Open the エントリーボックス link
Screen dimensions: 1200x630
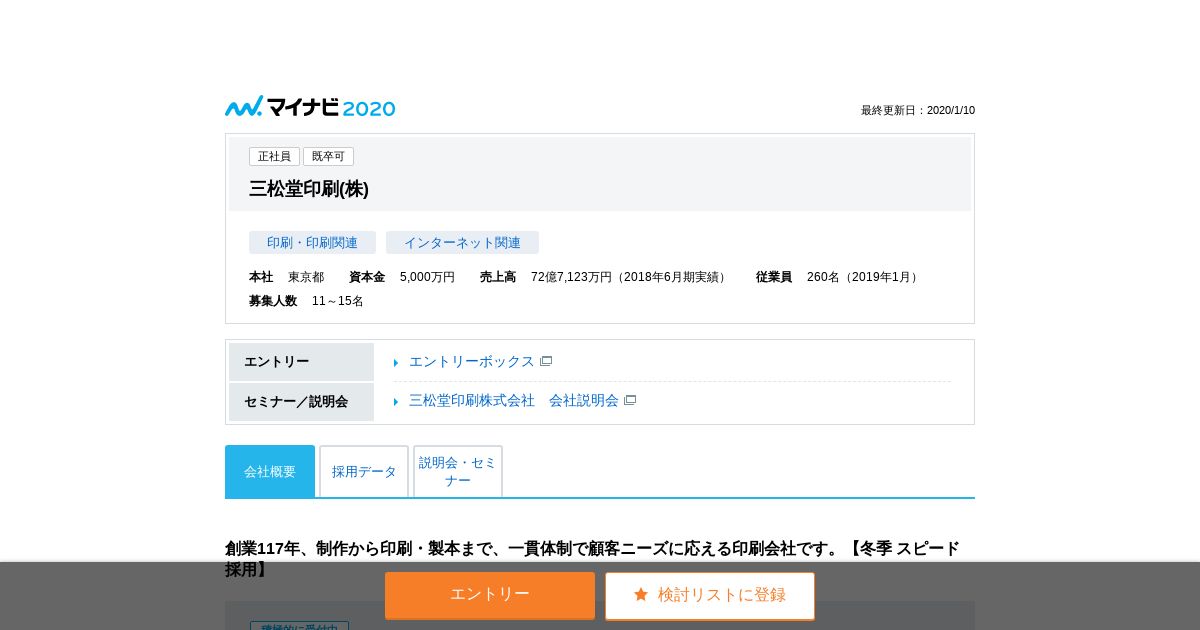(x=472, y=361)
